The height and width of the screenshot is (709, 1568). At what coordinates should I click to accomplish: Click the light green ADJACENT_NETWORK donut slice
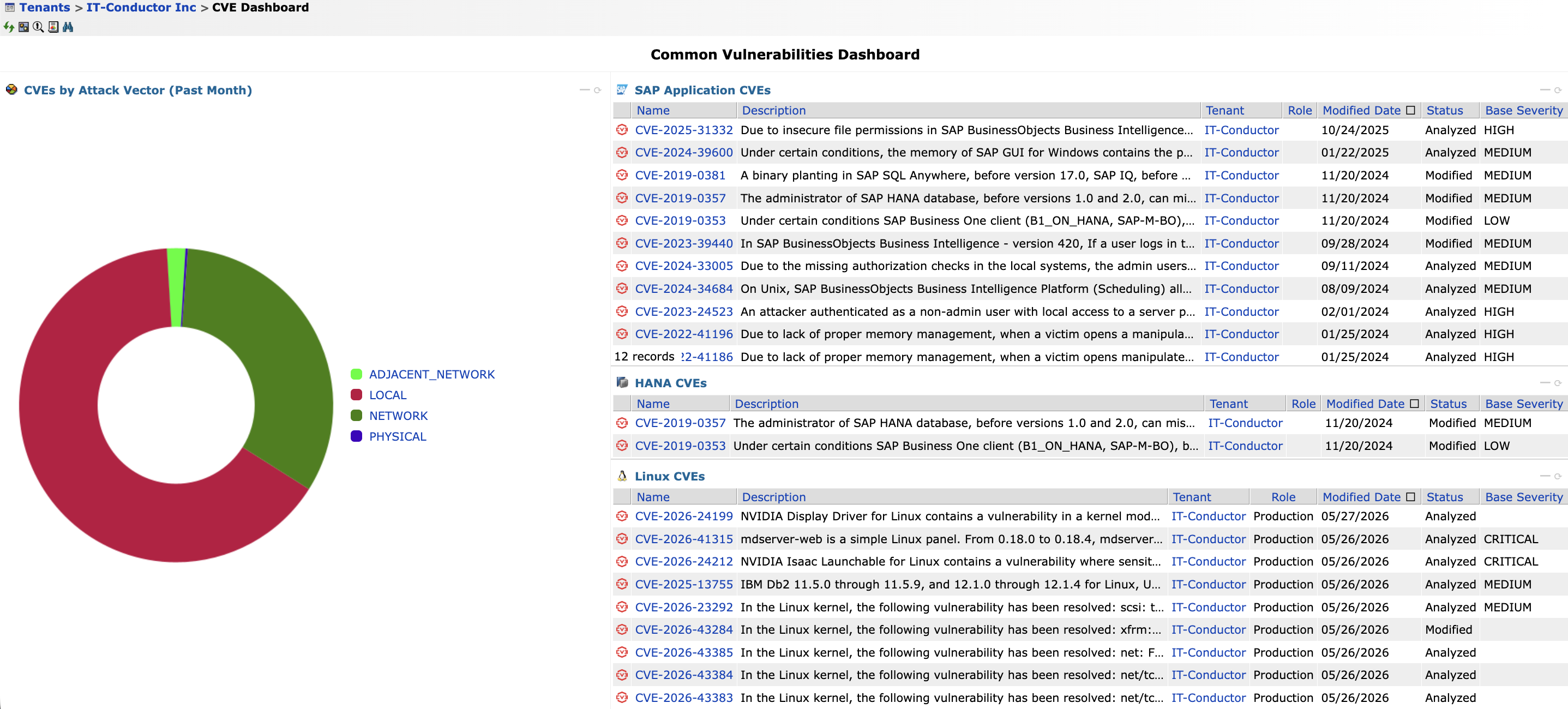176,287
